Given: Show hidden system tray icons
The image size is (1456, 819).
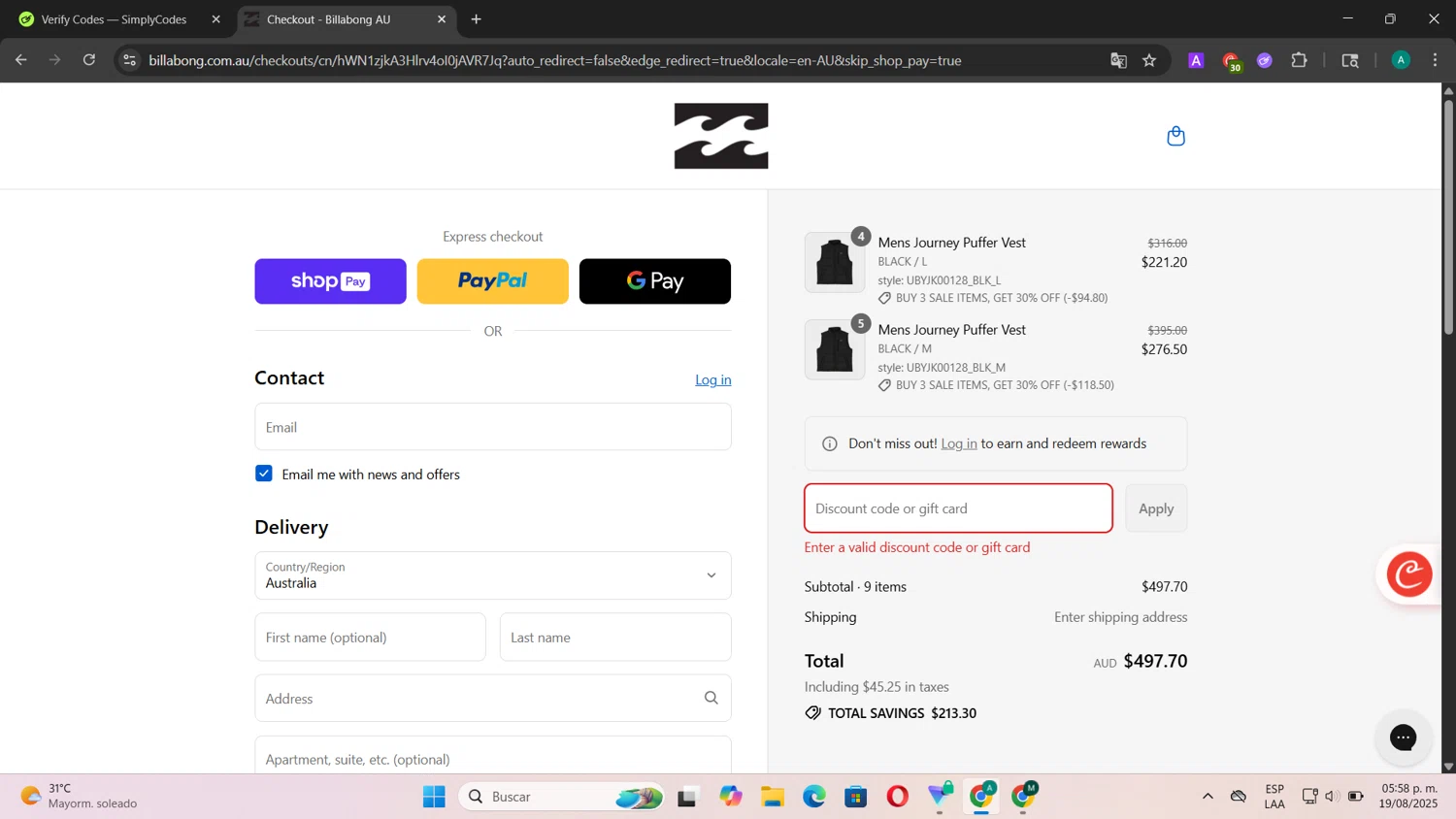Looking at the screenshot, I should coord(1208,797).
